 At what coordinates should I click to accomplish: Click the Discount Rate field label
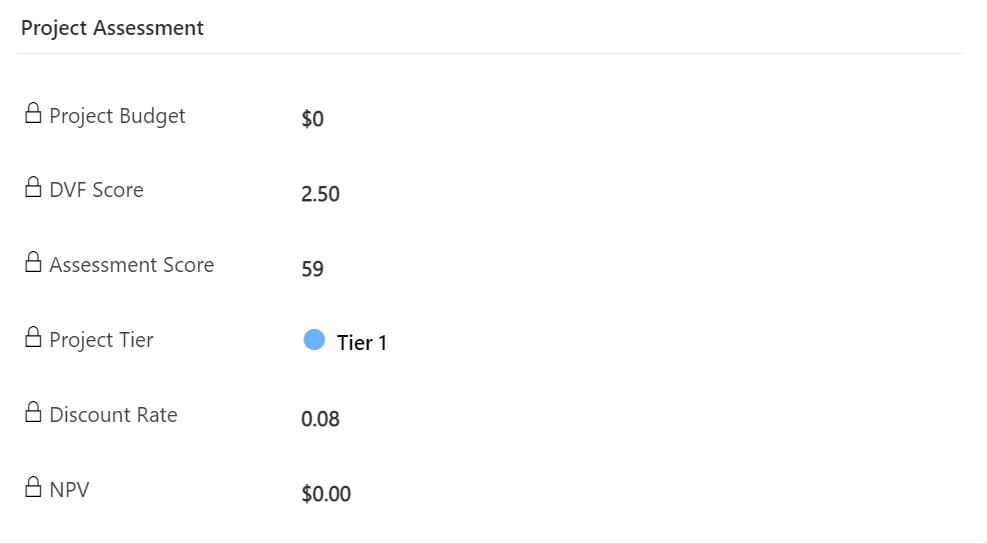tap(113, 415)
